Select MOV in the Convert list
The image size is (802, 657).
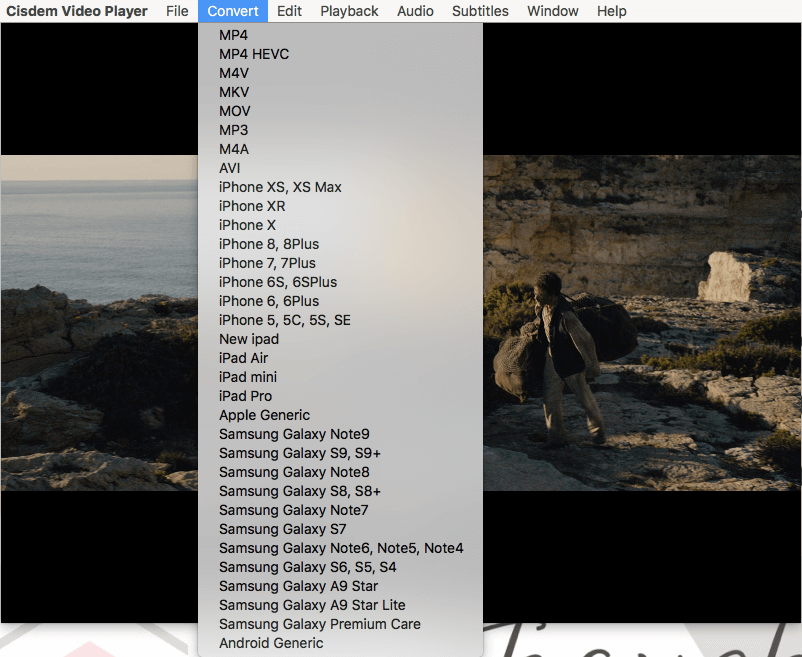(340, 111)
